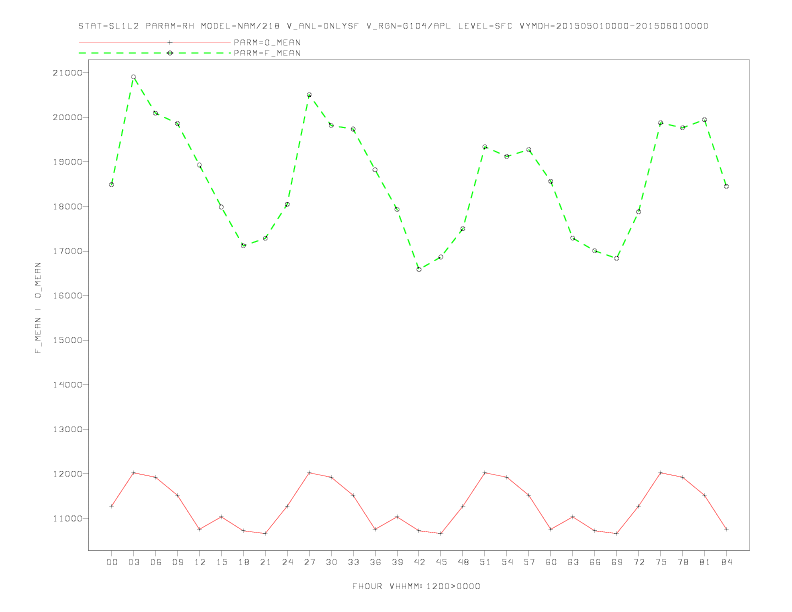Click the x-axis tick label 48
This screenshot has height=612, width=792.
click(463, 562)
